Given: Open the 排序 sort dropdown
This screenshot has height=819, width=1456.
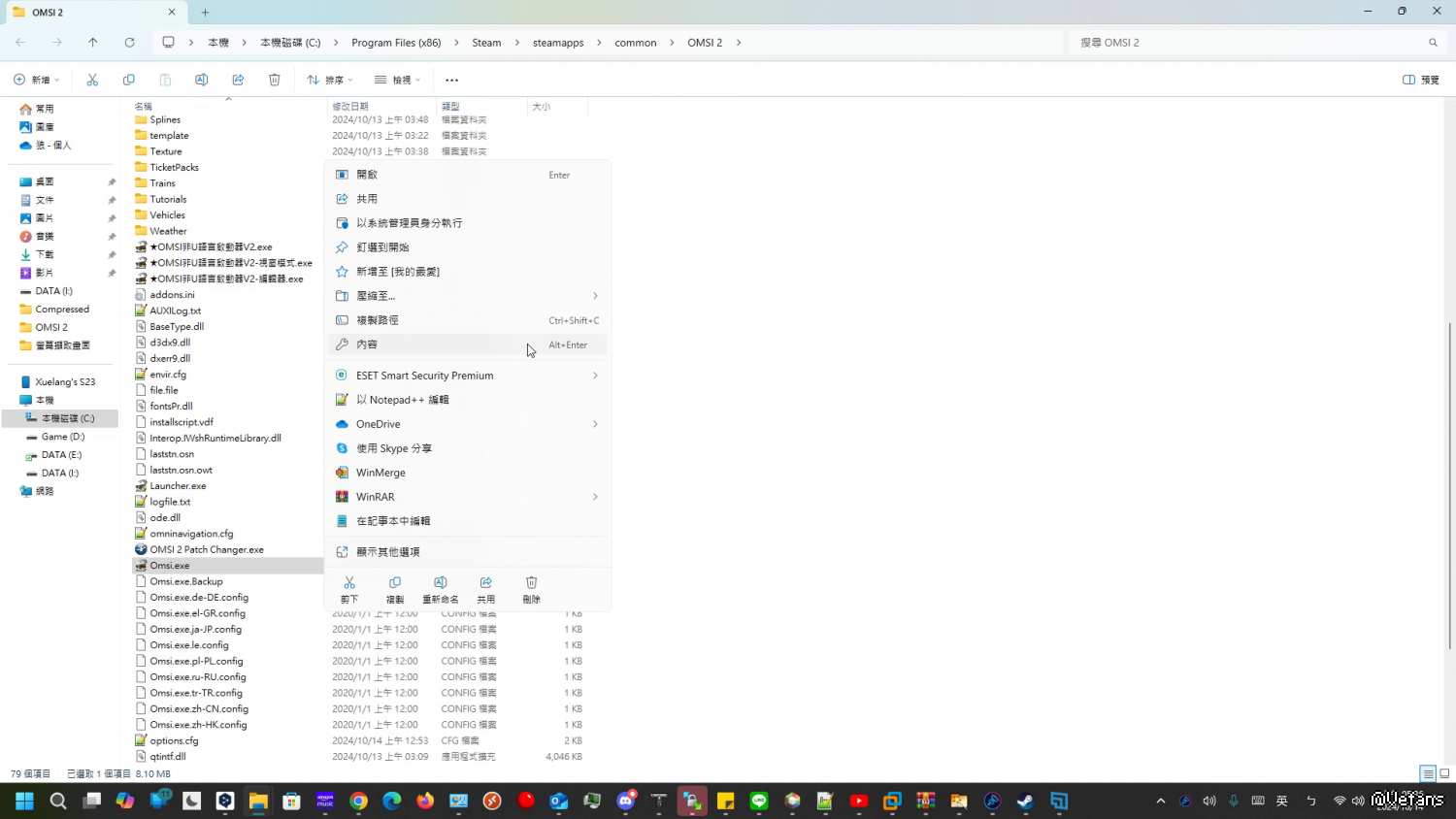Looking at the screenshot, I should click(x=330, y=80).
